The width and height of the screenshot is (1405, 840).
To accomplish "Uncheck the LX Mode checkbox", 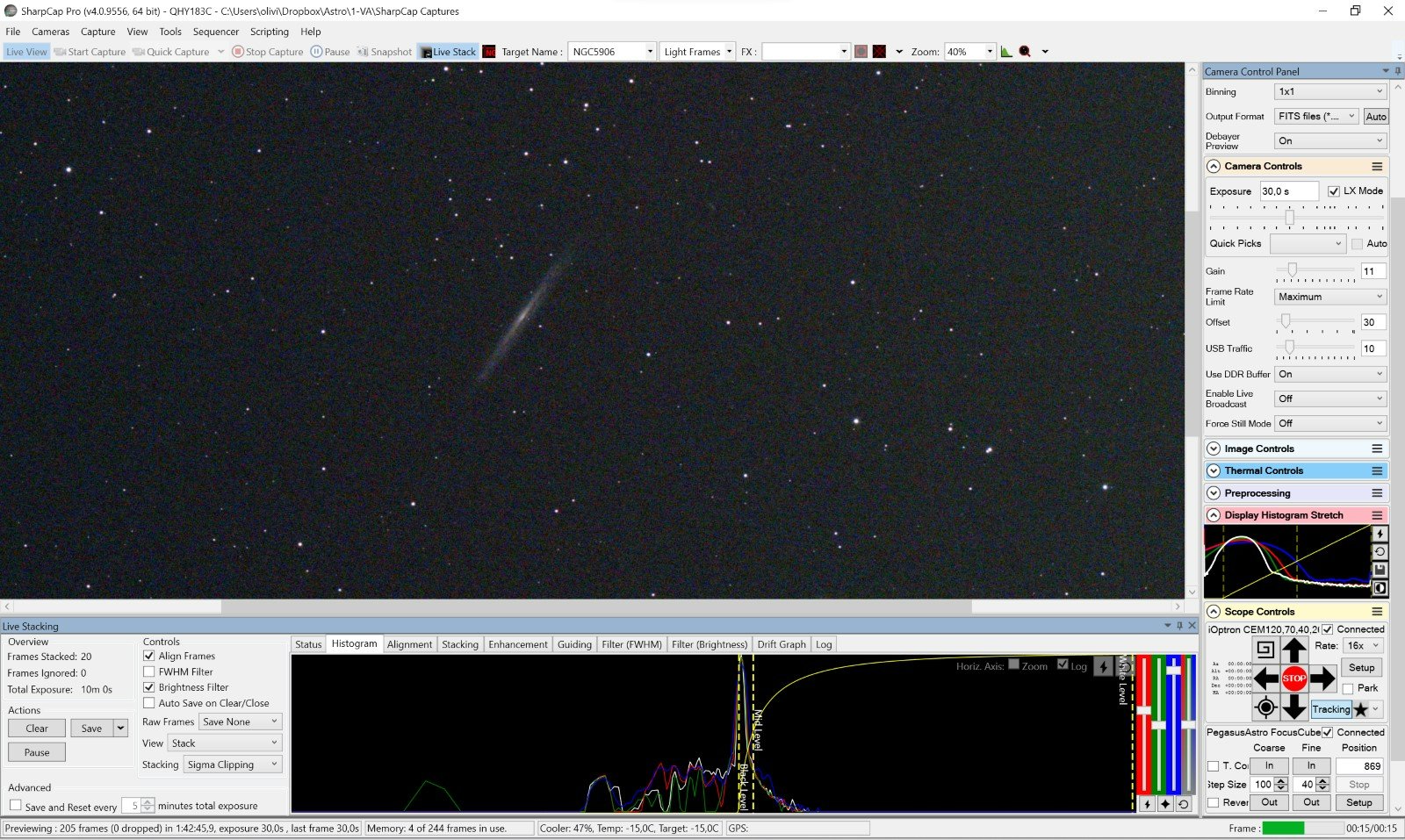I will (1334, 191).
